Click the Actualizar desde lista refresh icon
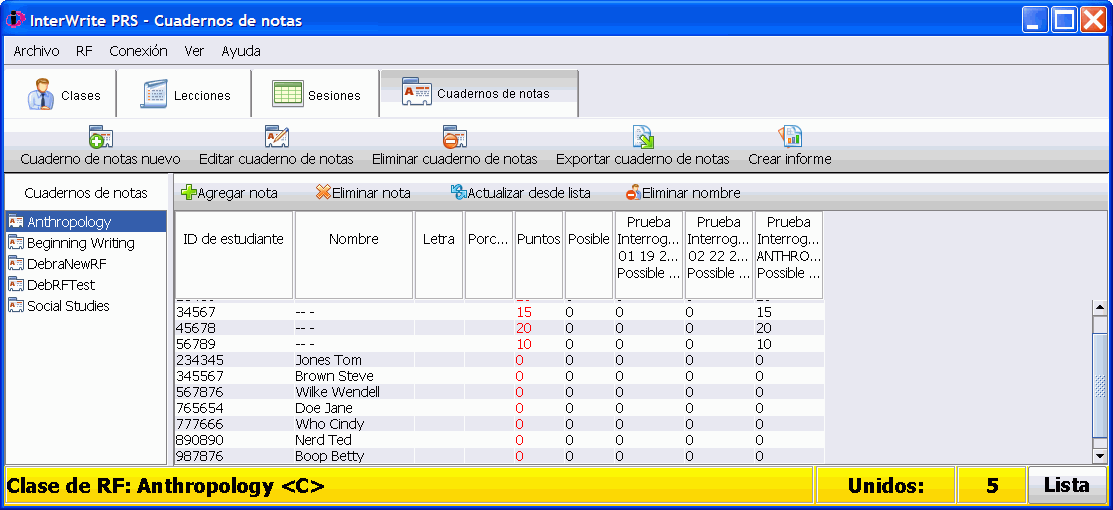The image size is (1113, 510). (x=459, y=192)
